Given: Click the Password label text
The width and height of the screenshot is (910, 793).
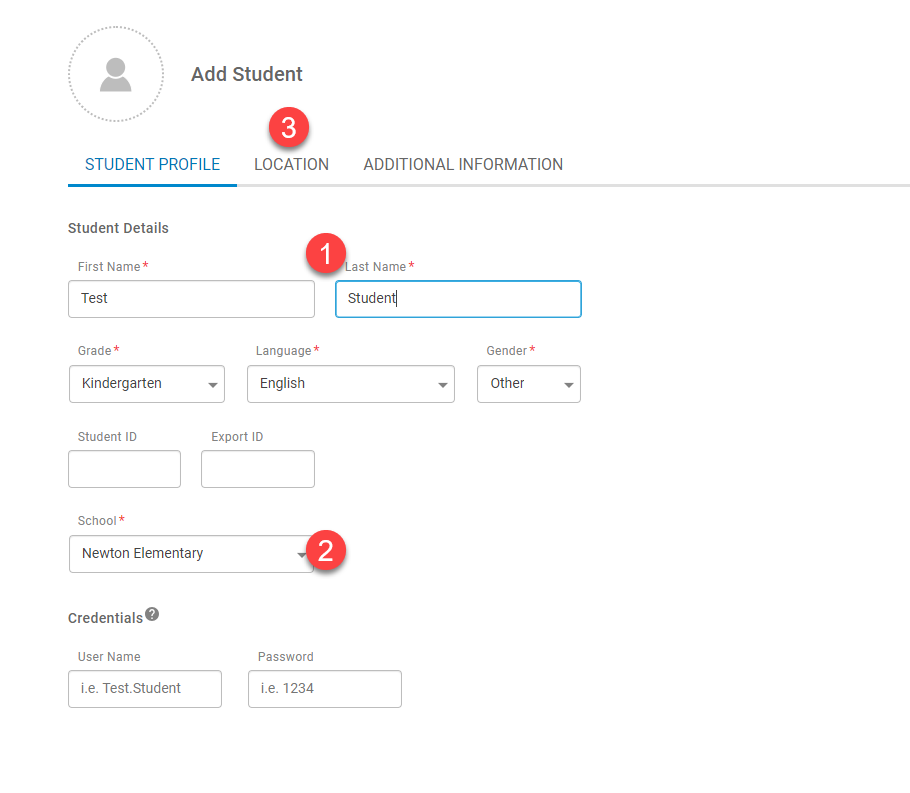Looking at the screenshot, I should point(286,657).
